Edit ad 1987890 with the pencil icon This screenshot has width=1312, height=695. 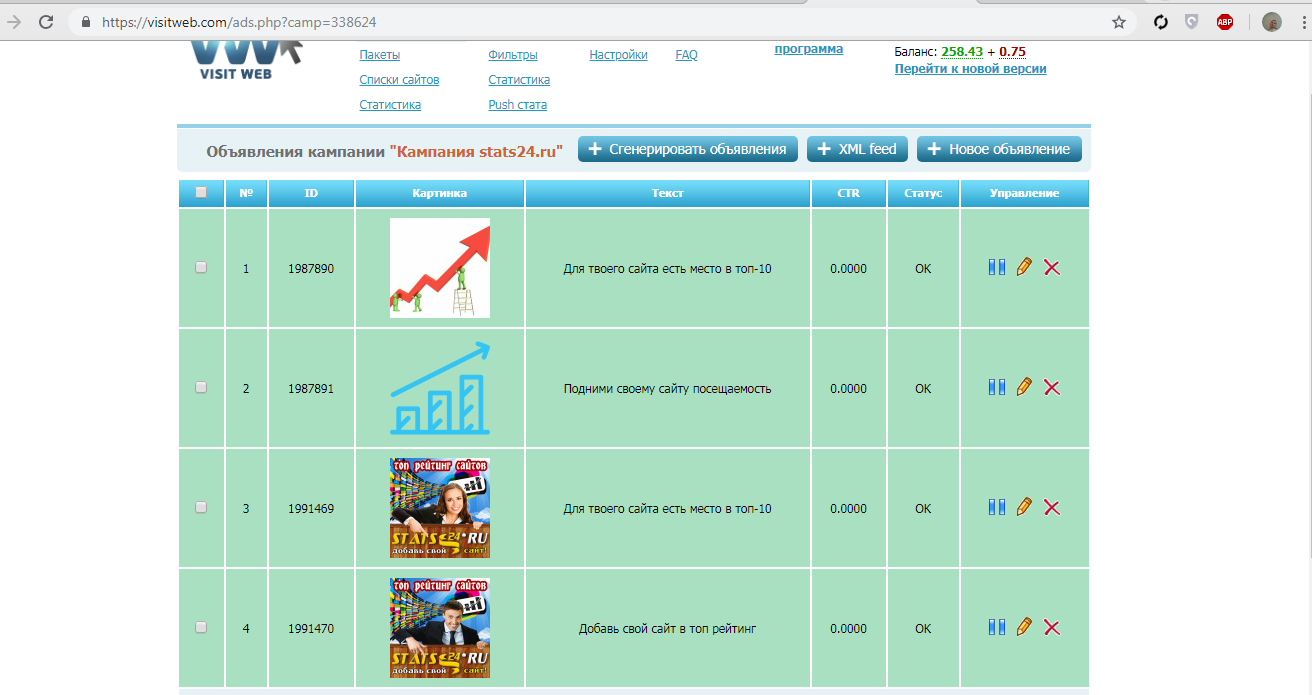(1023, 268)
